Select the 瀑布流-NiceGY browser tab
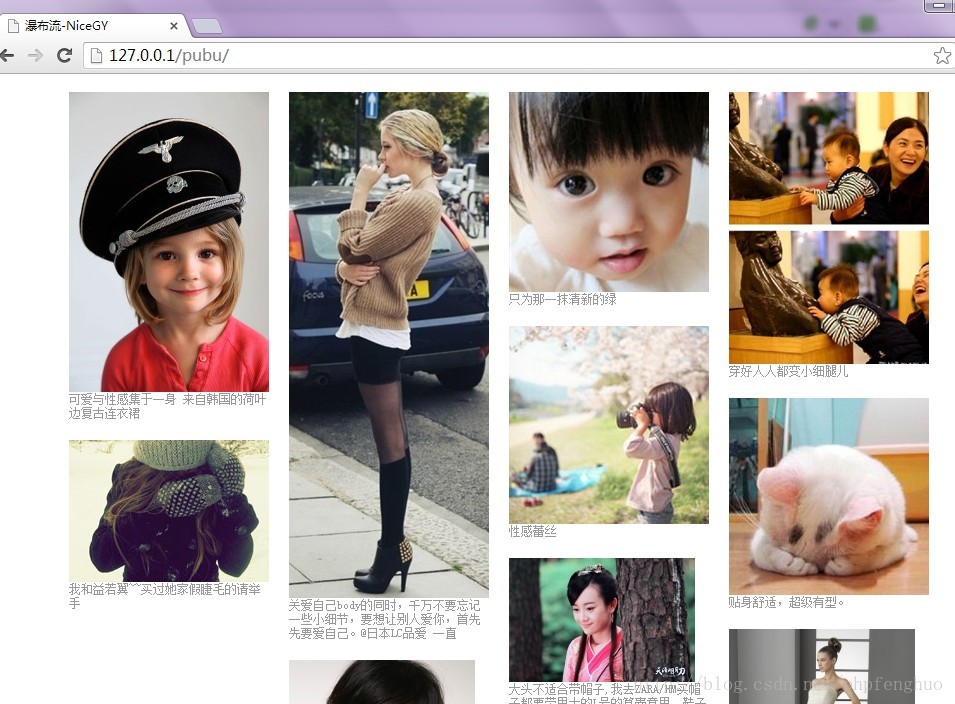The width and height of the screenshot is (955, 704). coord(91,26)
